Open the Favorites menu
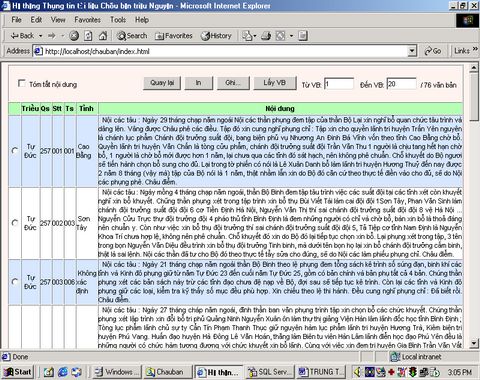 point(87,20)
